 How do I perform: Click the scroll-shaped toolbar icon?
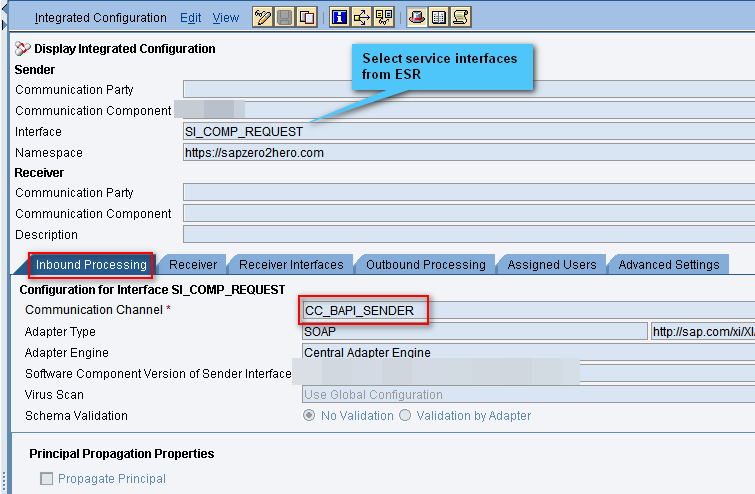click(x=460, y=17)
